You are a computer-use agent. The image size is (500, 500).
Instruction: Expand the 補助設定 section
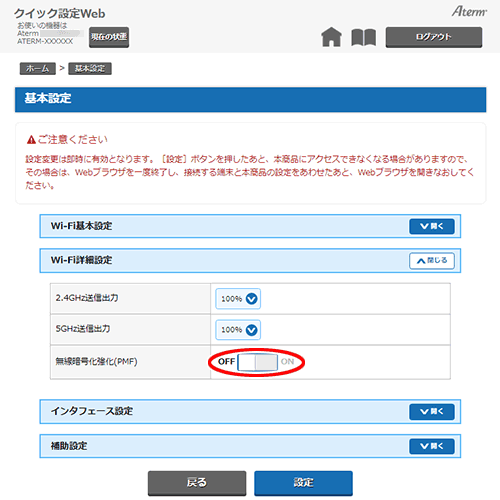click(432, 446)
